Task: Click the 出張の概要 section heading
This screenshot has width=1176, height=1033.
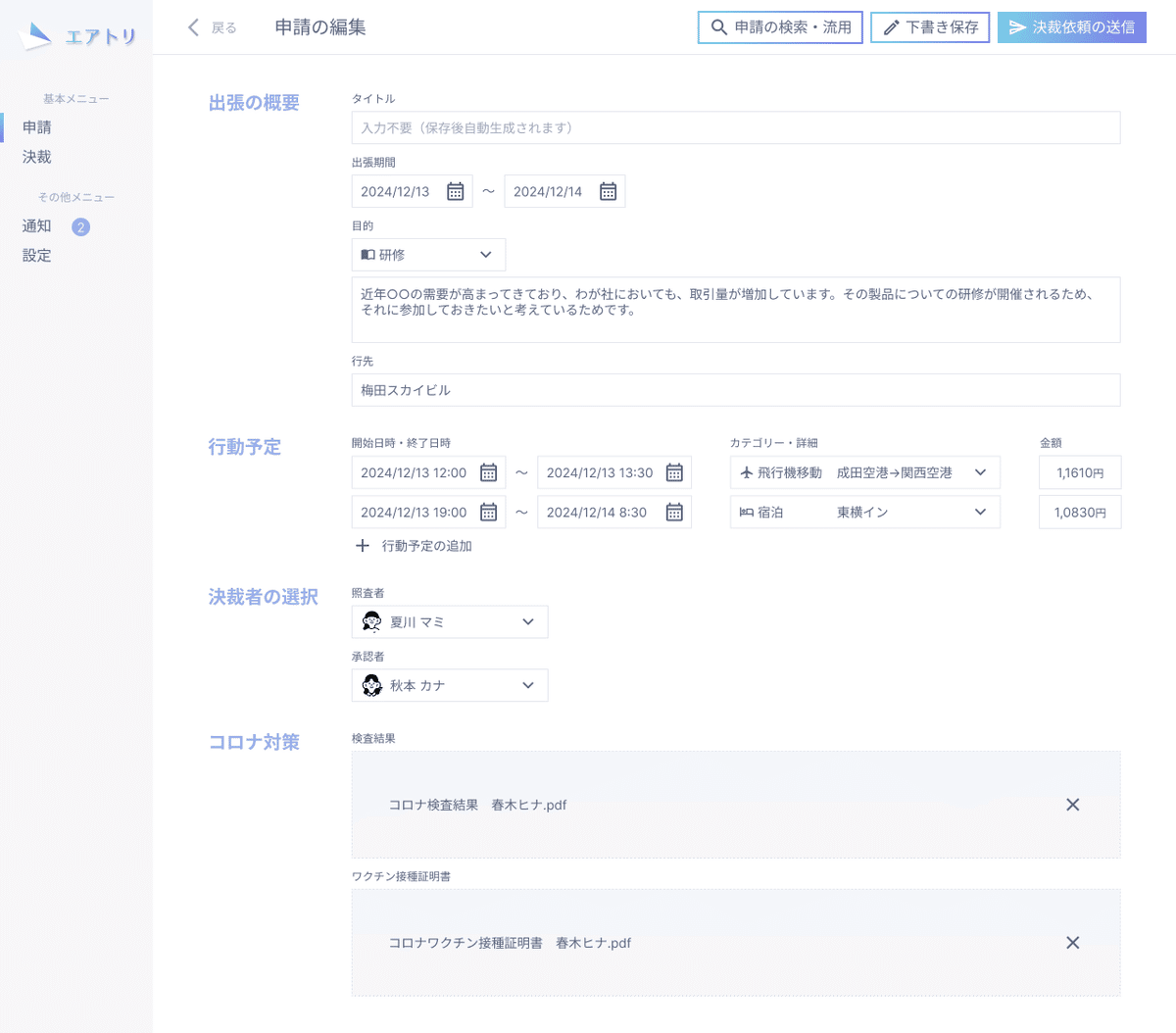Action: tap(254, 103)
